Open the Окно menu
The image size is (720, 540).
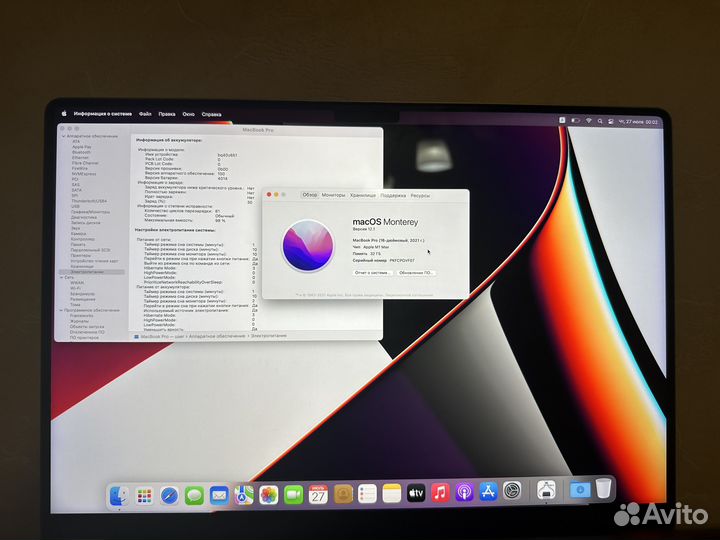[188, 114]
